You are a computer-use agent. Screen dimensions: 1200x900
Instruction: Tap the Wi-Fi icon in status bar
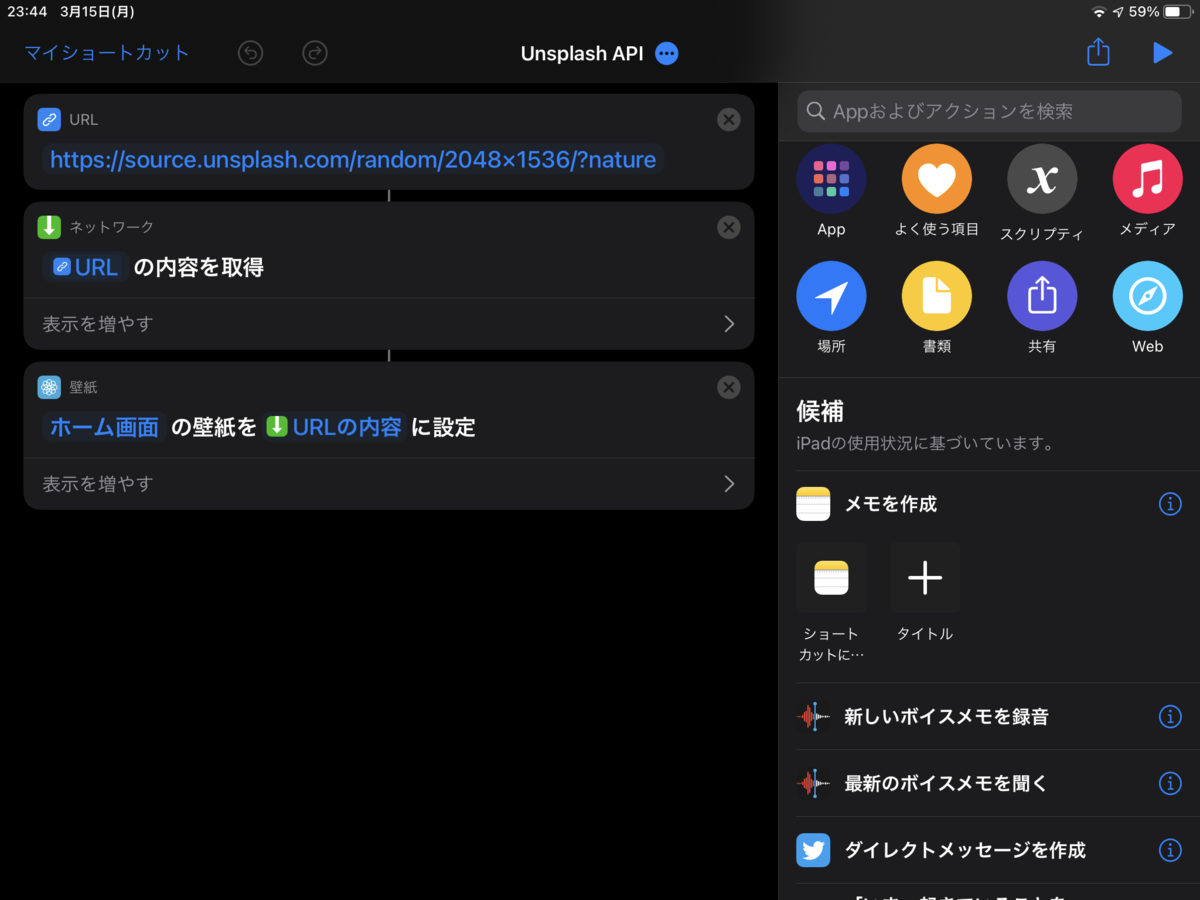1099,12
